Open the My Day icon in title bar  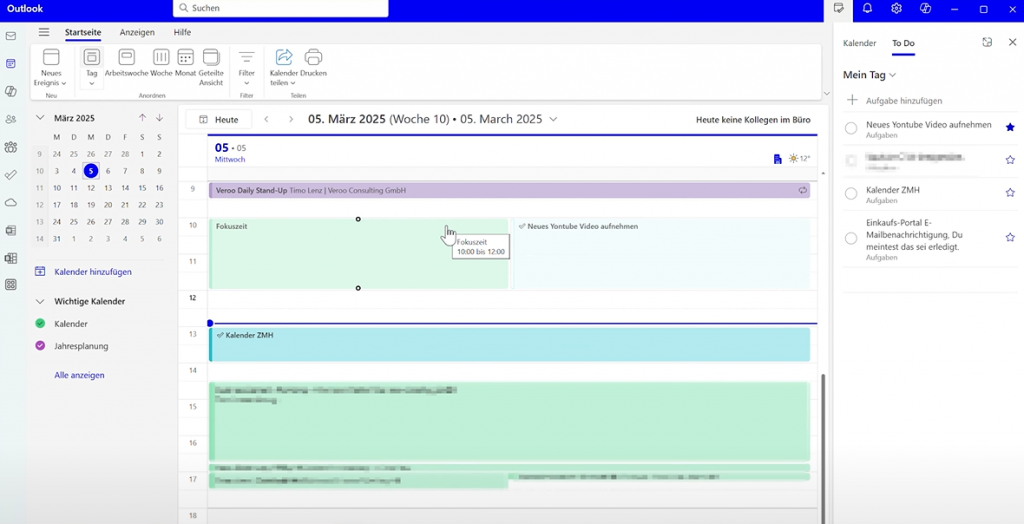pos(839,8)
